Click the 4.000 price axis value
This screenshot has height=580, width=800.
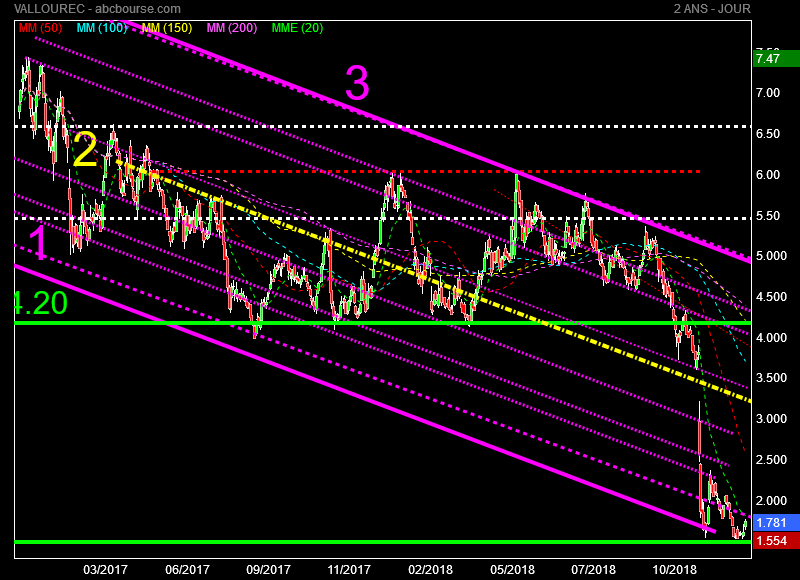coord(771,337)
